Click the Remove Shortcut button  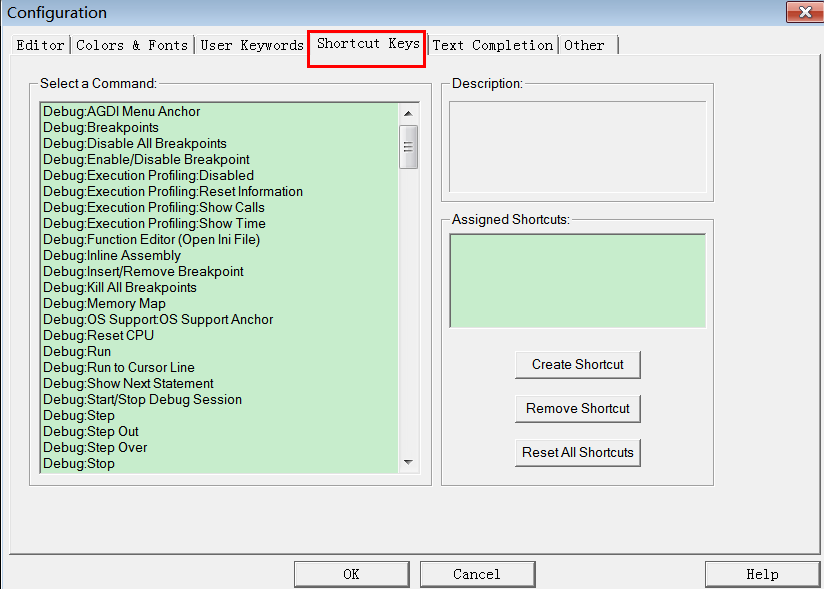pyautogui.click(x=577, y=408)
